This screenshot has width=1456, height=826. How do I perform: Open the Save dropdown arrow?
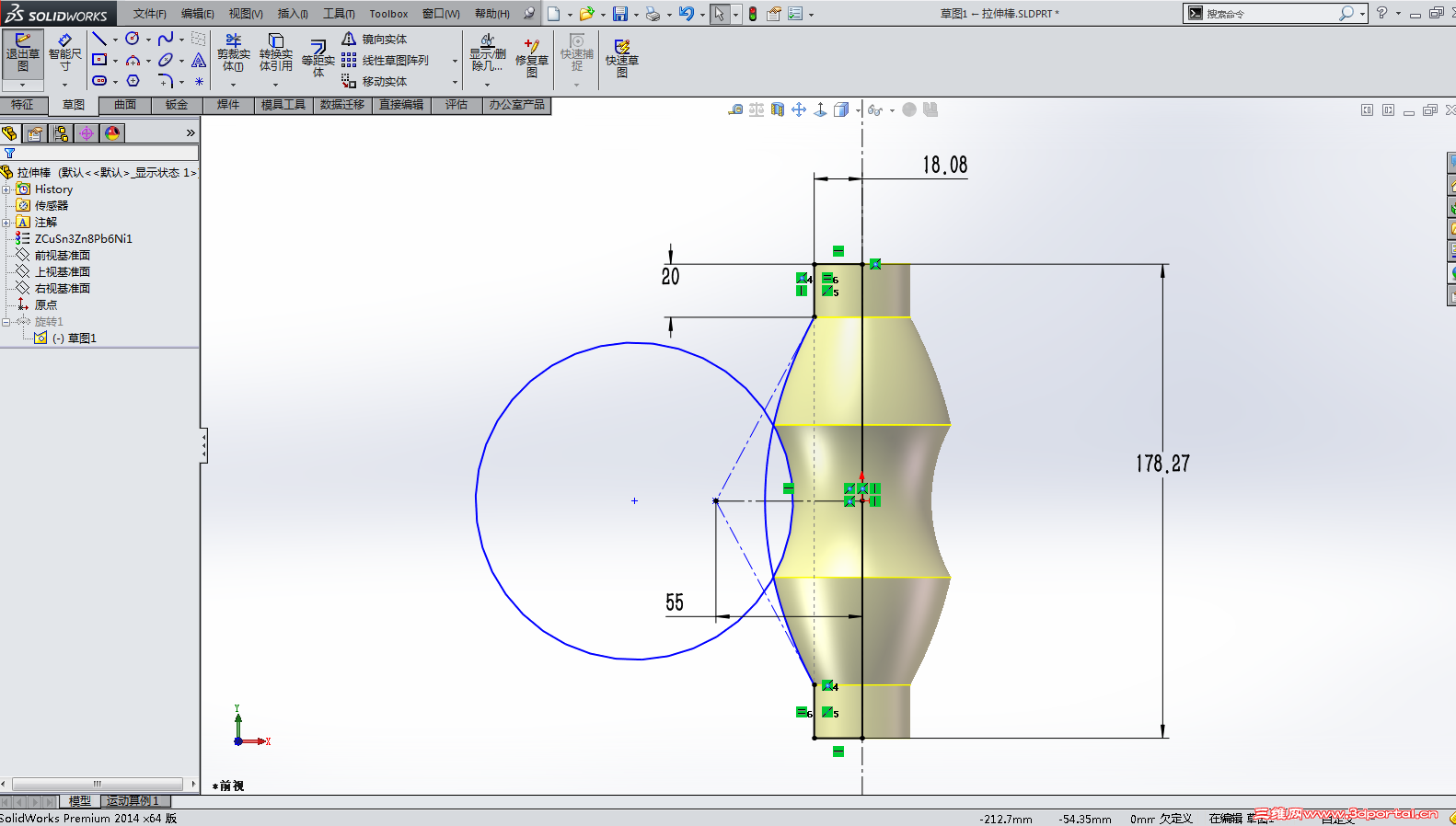pos(636,15)
